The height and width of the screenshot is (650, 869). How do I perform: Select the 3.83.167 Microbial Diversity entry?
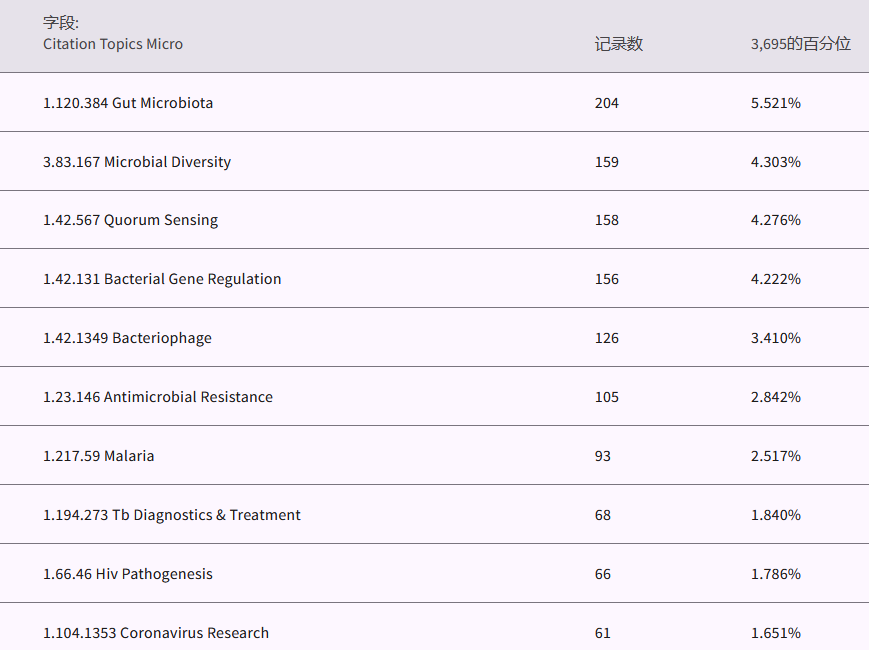pos(137,162)
